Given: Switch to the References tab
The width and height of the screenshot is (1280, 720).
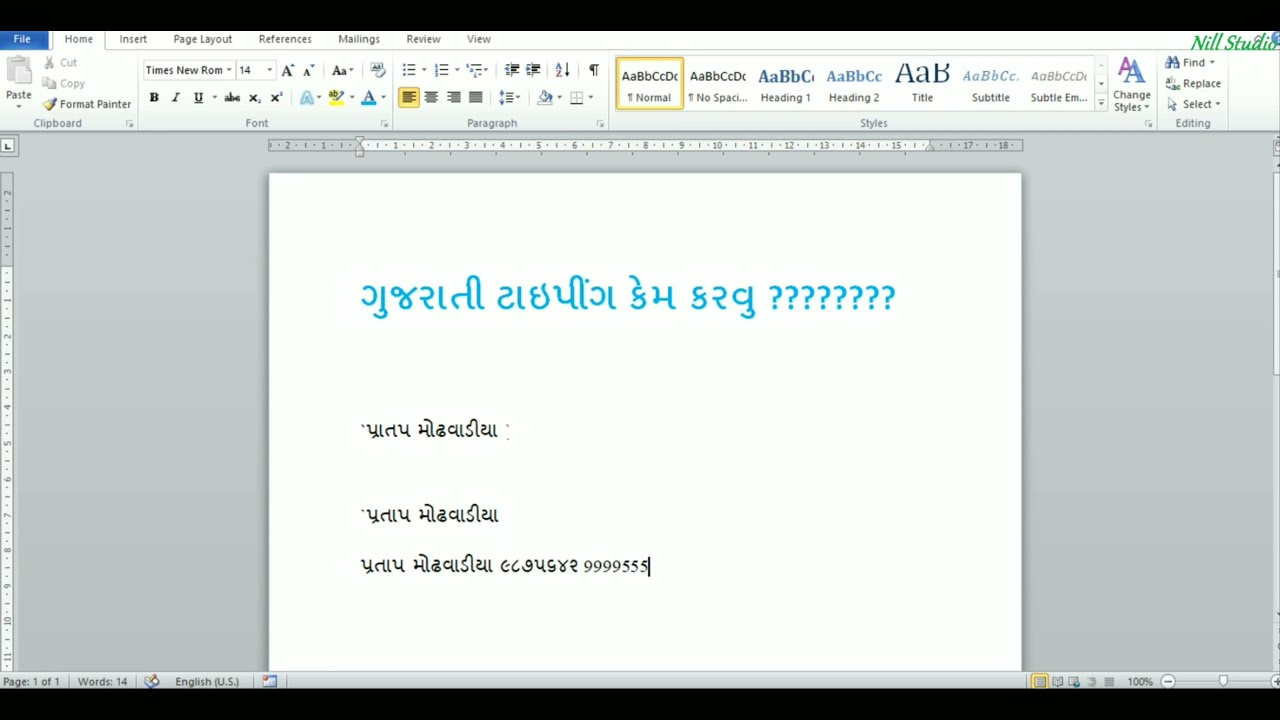Looking at the screenshot, I should tap(285, 39).
